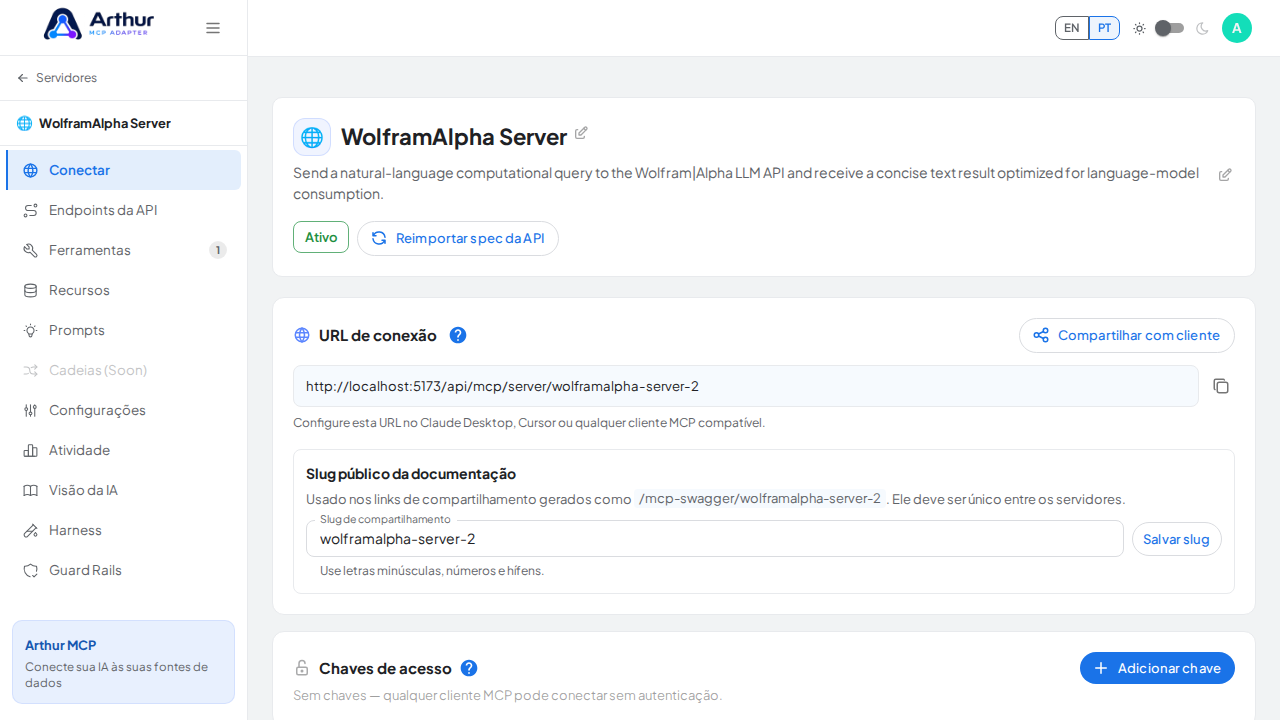
Task: Click Salvar slug
Action: pyautogui.click(x=1177, y=539)
